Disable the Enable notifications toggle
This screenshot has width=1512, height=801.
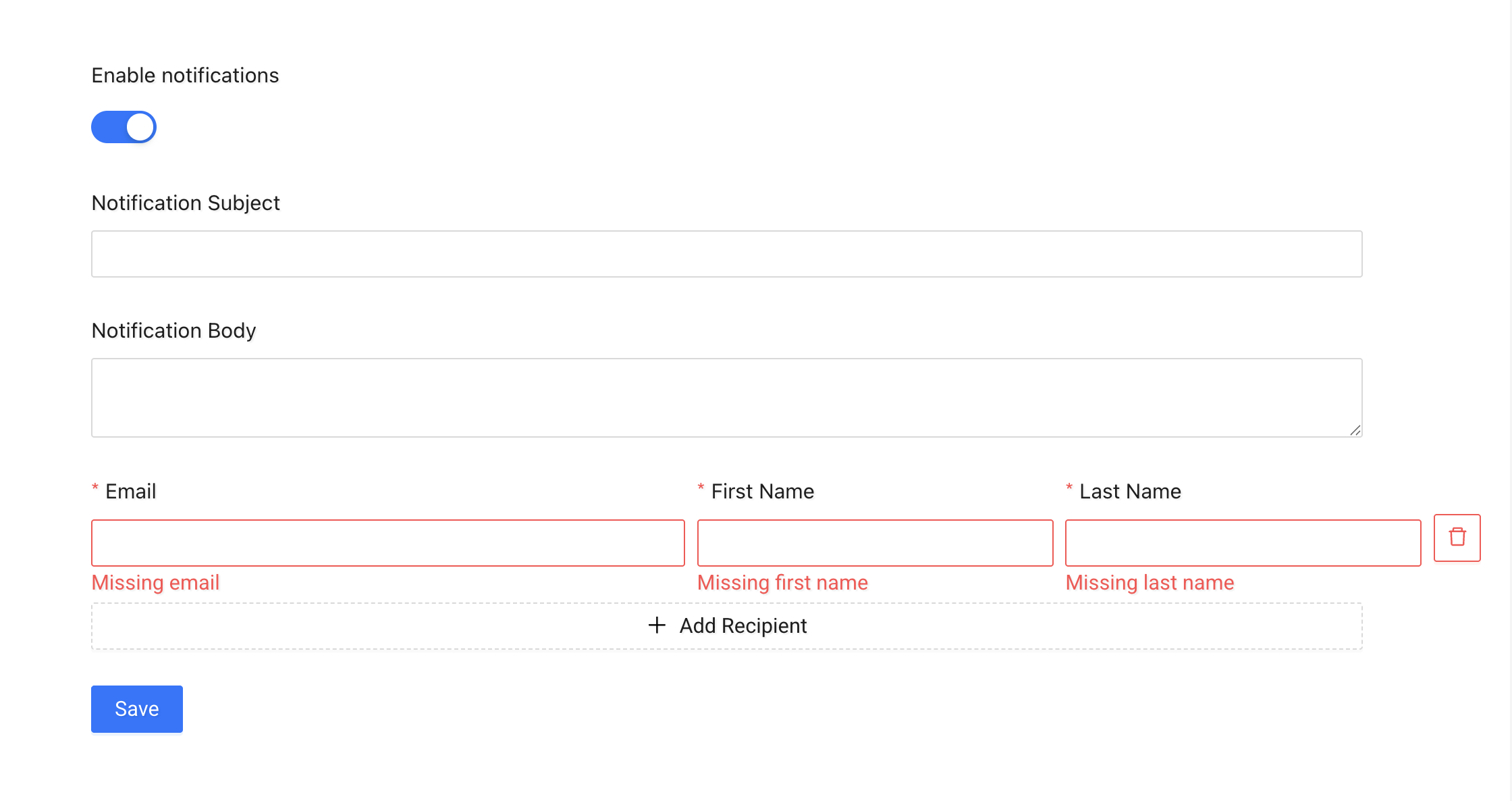(x=124, y=126)
